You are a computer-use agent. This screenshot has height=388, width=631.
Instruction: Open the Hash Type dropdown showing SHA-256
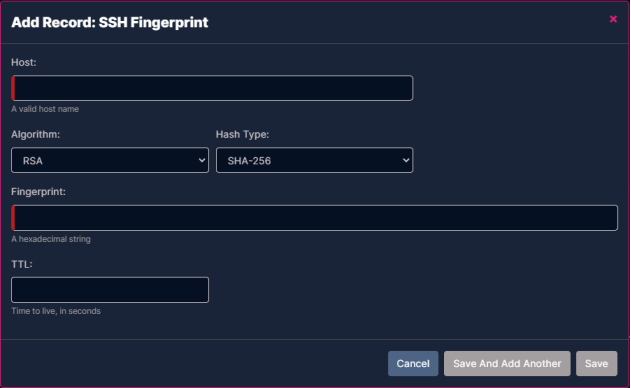314,160
